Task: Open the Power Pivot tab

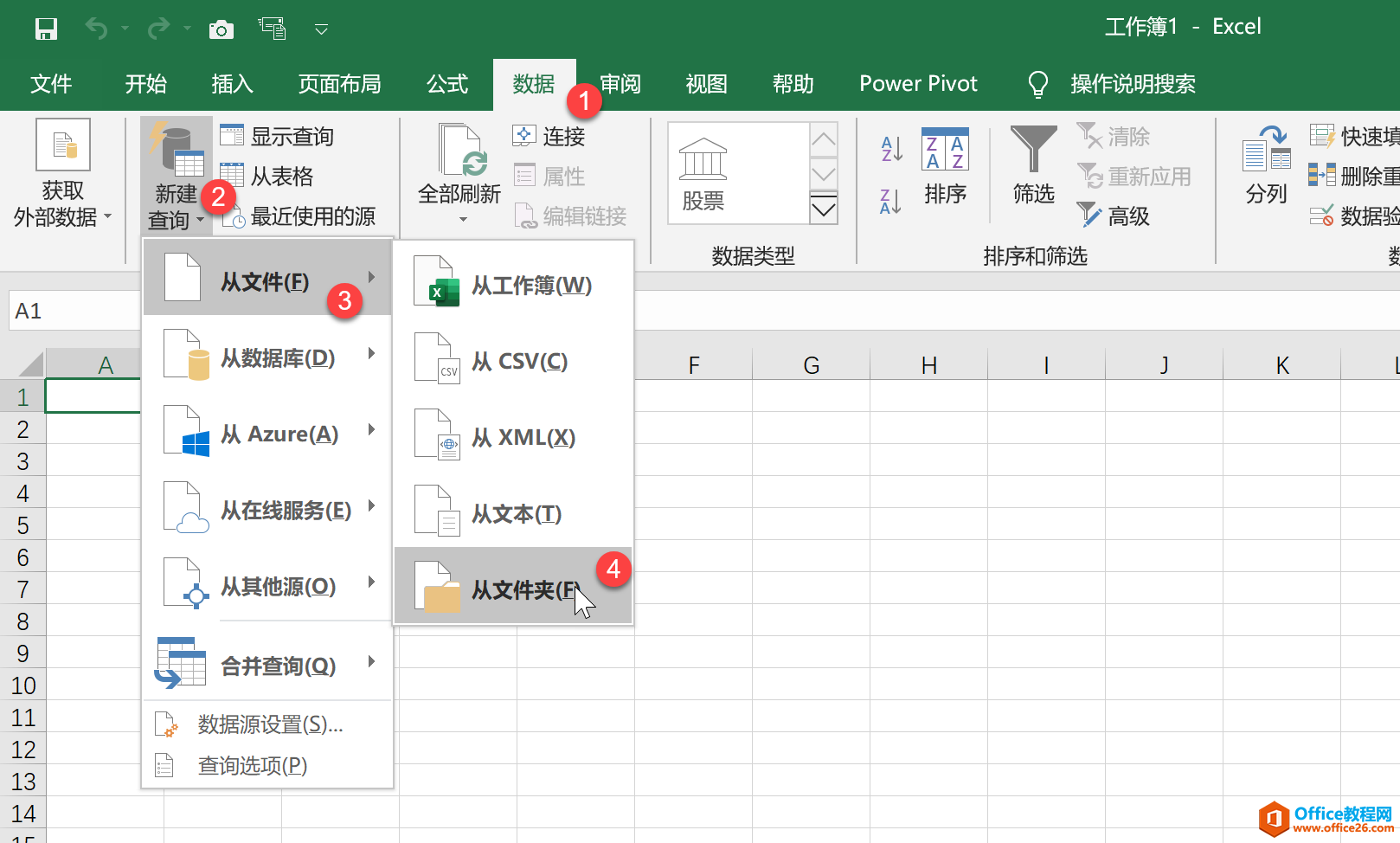Action: (x=918, y=84)
